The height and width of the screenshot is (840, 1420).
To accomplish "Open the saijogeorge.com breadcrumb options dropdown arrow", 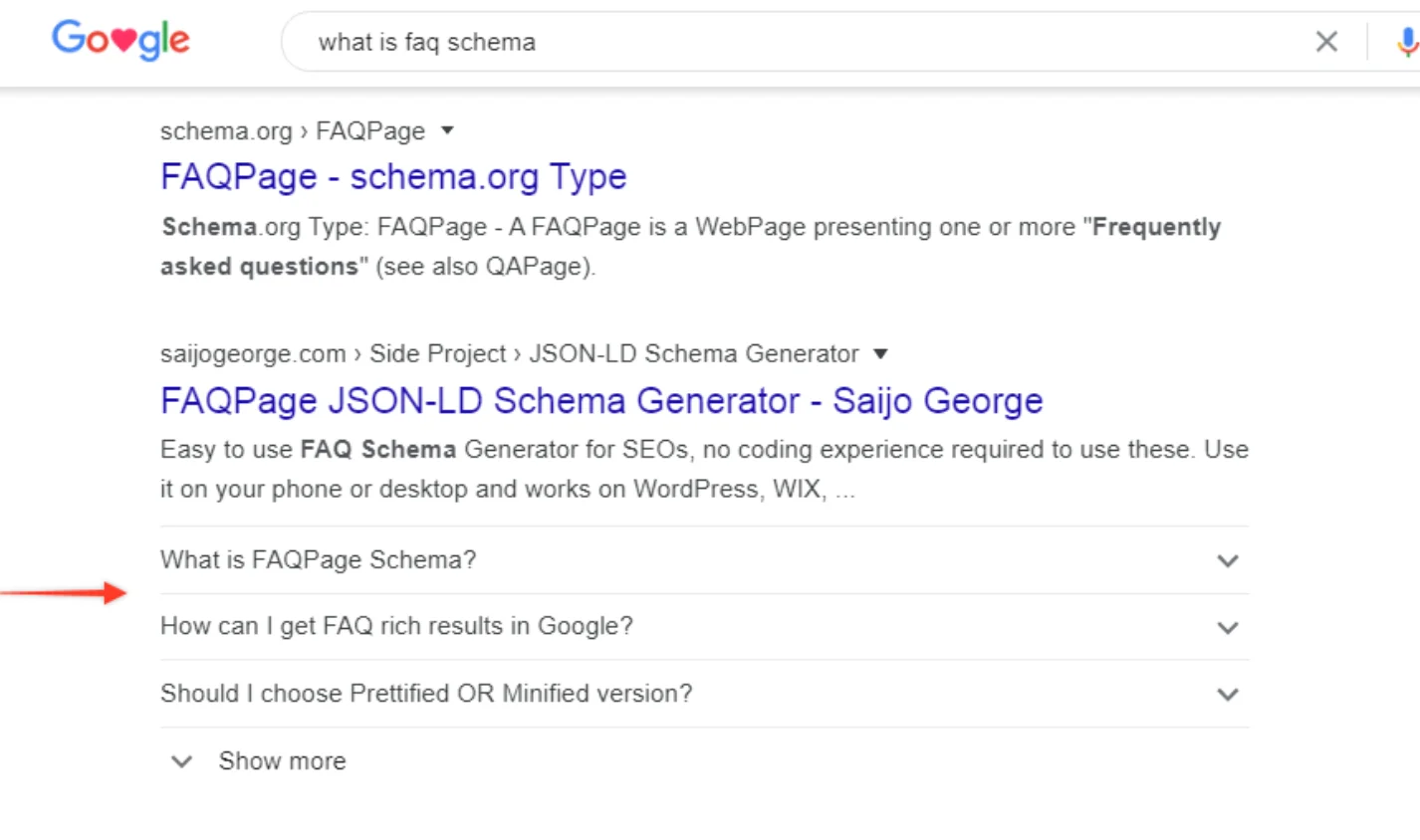I will [880, 353].
